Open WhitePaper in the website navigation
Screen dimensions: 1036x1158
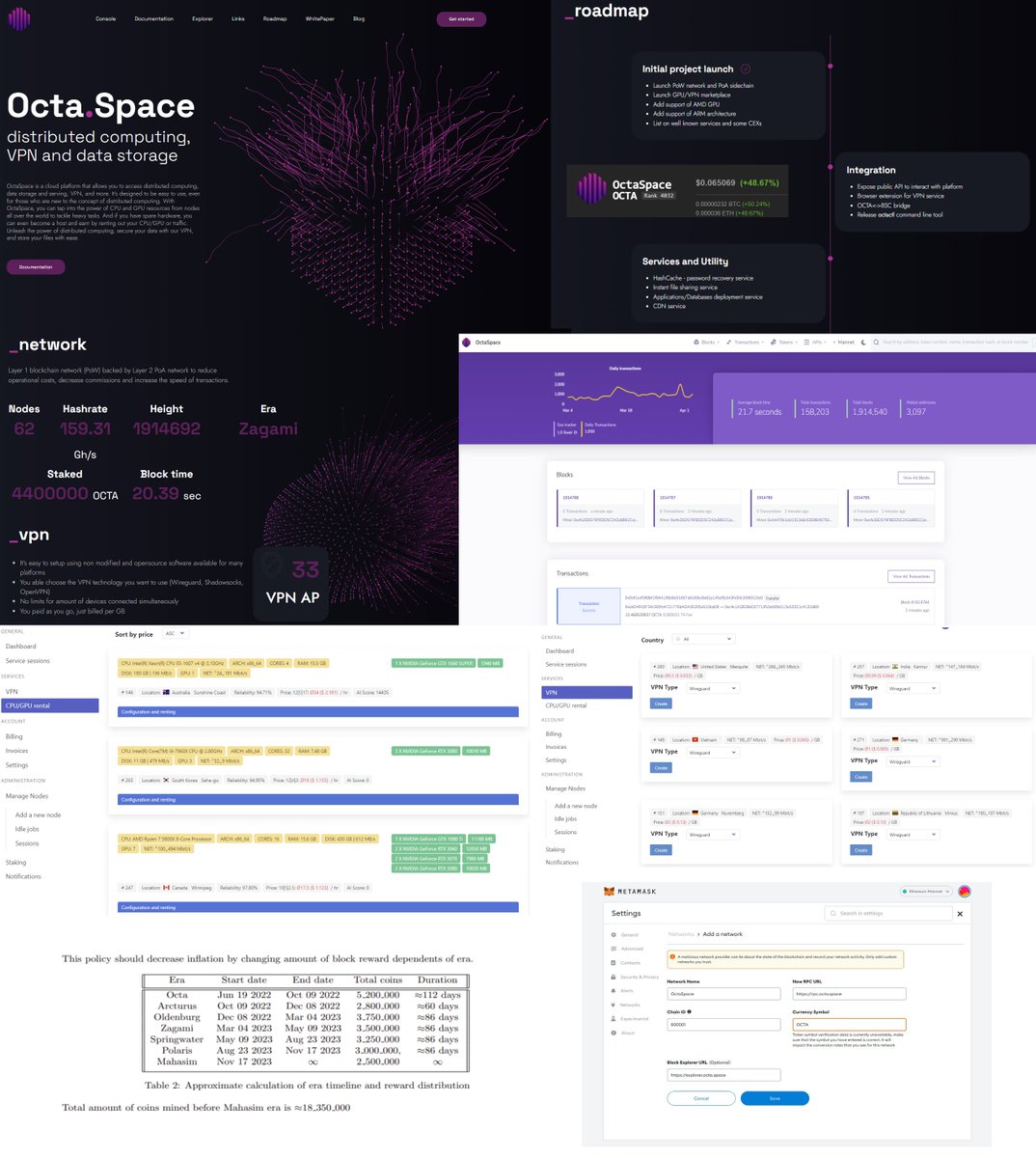[x=319, y=18]
